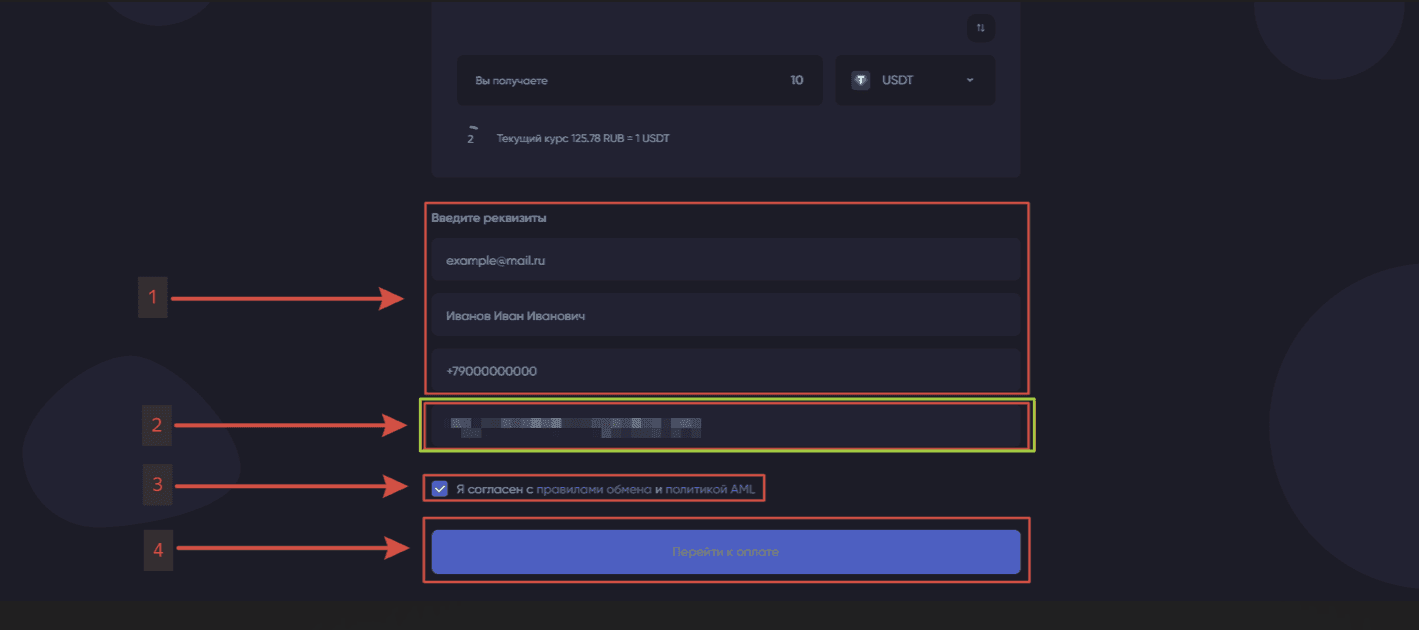Click the blurred wallet address field
Screen dimensions: 1419x630
coord(726,427)
